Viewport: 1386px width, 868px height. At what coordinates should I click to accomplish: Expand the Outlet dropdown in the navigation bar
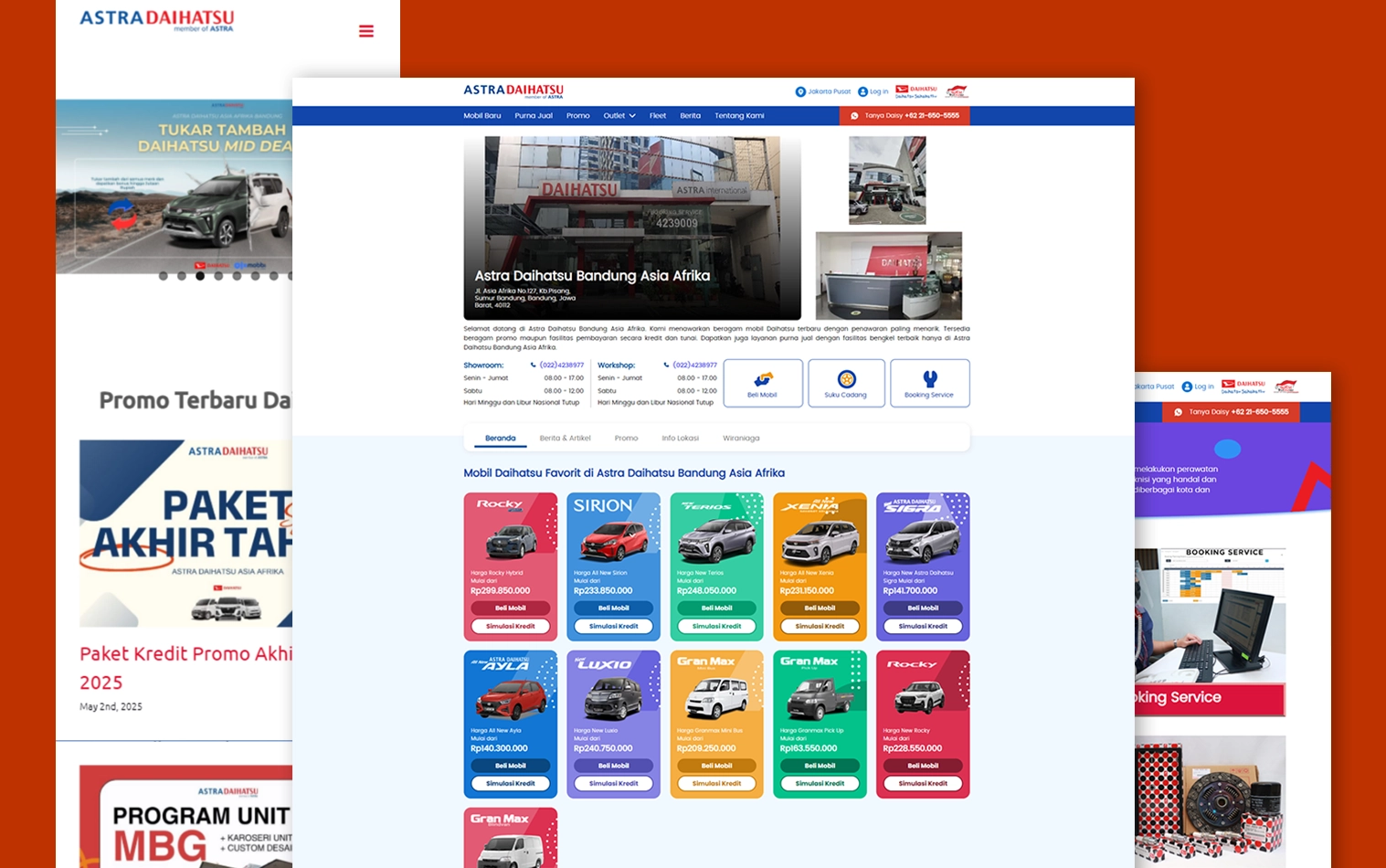619,116
